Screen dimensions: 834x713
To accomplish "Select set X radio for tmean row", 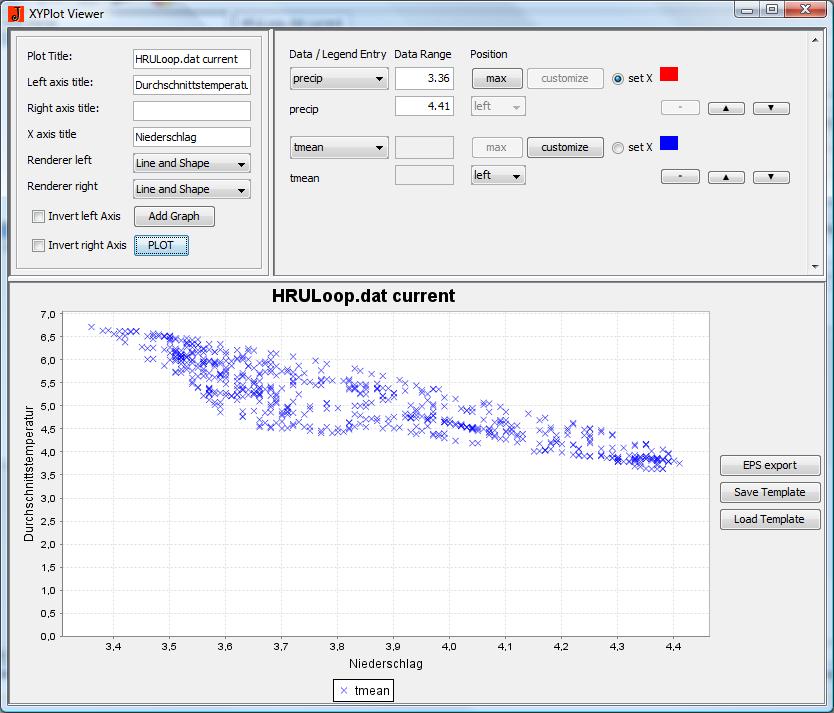I will 617,148.
